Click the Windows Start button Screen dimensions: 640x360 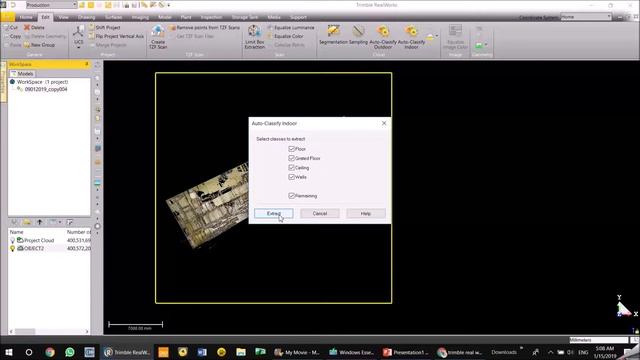[9, 352]
